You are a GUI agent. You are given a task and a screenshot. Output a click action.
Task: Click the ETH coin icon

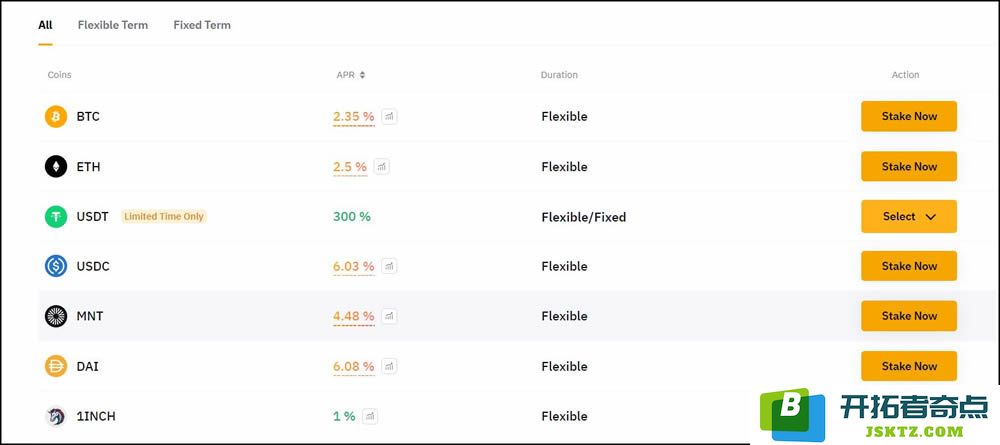(x=55, y=167)
